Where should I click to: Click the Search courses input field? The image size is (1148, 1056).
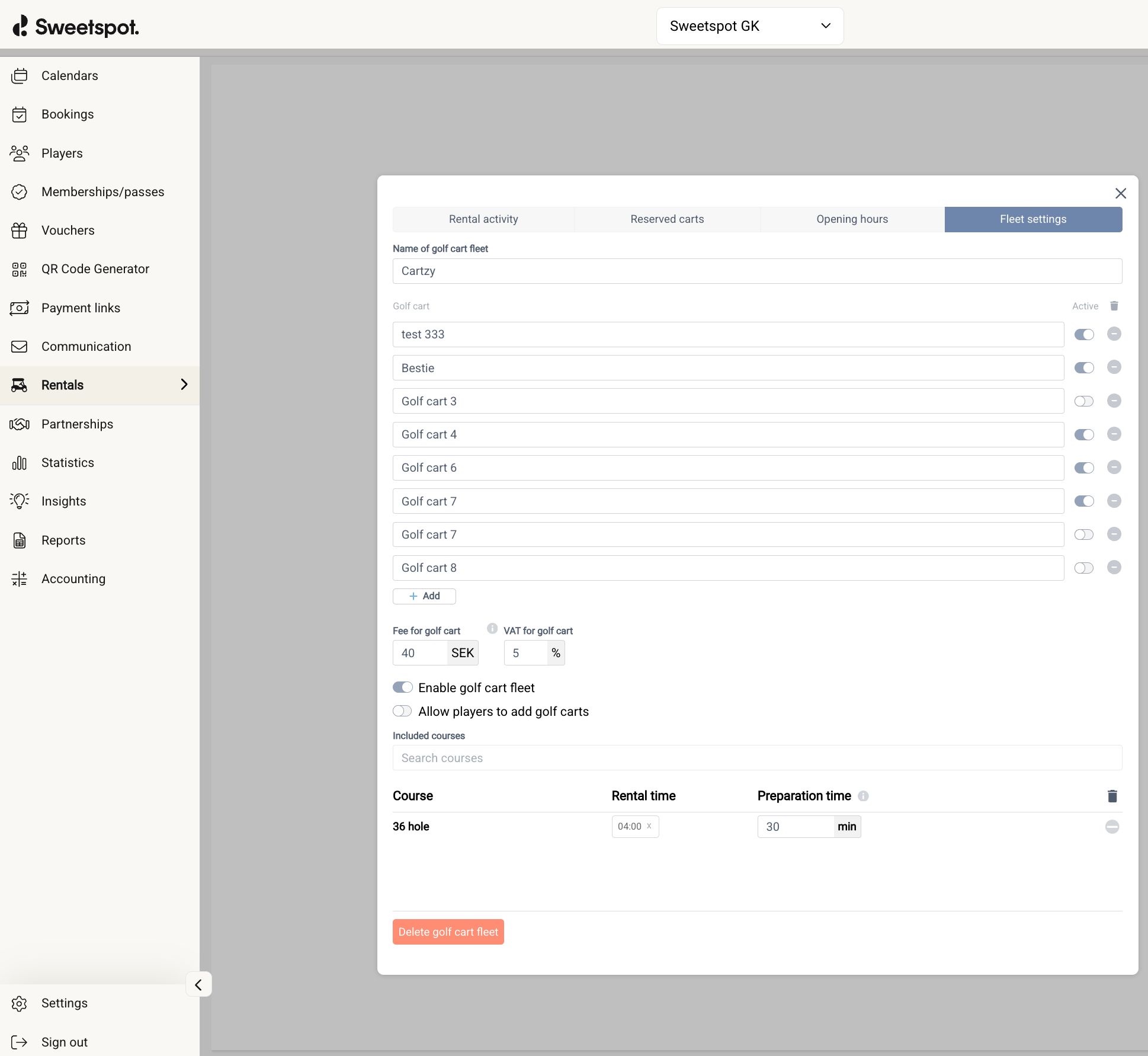pyautogui.click(x=756, y=758)
